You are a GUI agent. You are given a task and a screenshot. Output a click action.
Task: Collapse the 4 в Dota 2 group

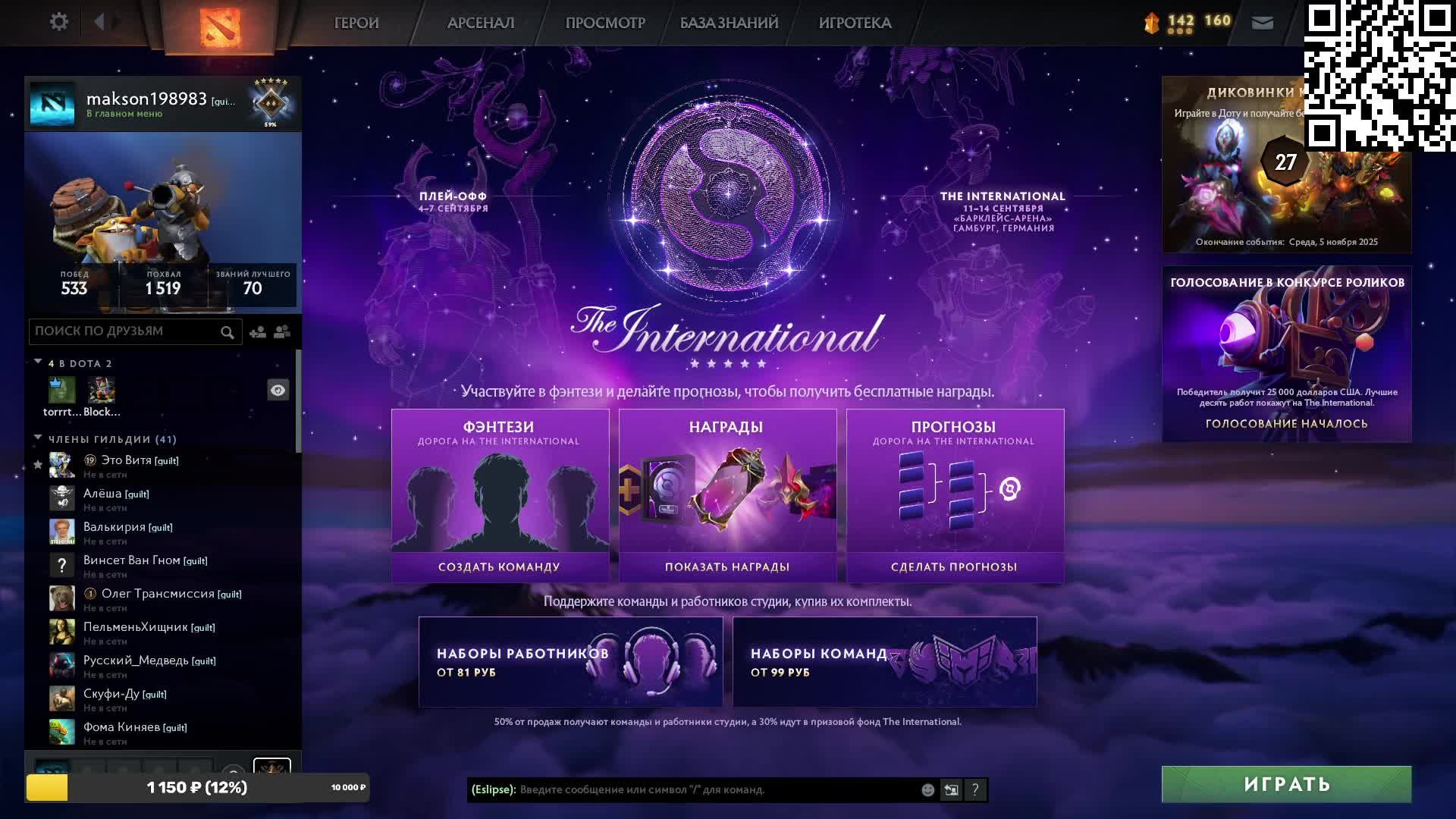point(38,362)
